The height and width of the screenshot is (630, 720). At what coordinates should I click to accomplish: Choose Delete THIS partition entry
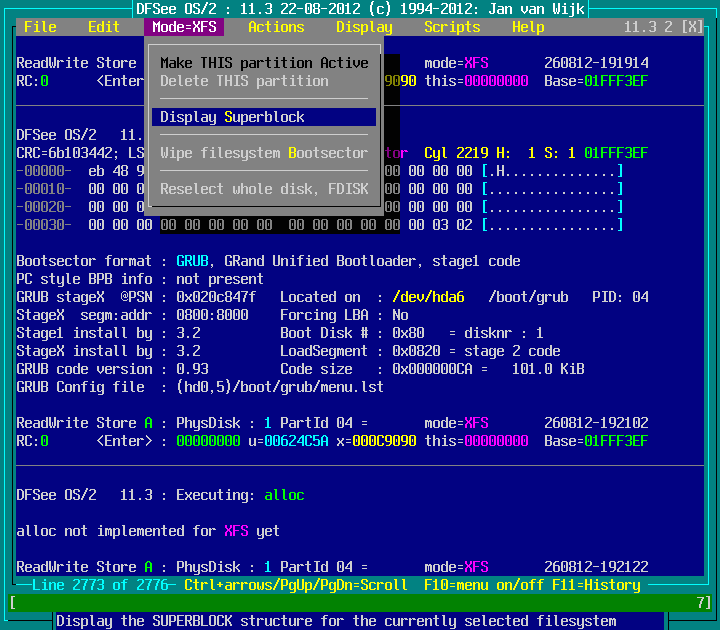tap(244, 81)
